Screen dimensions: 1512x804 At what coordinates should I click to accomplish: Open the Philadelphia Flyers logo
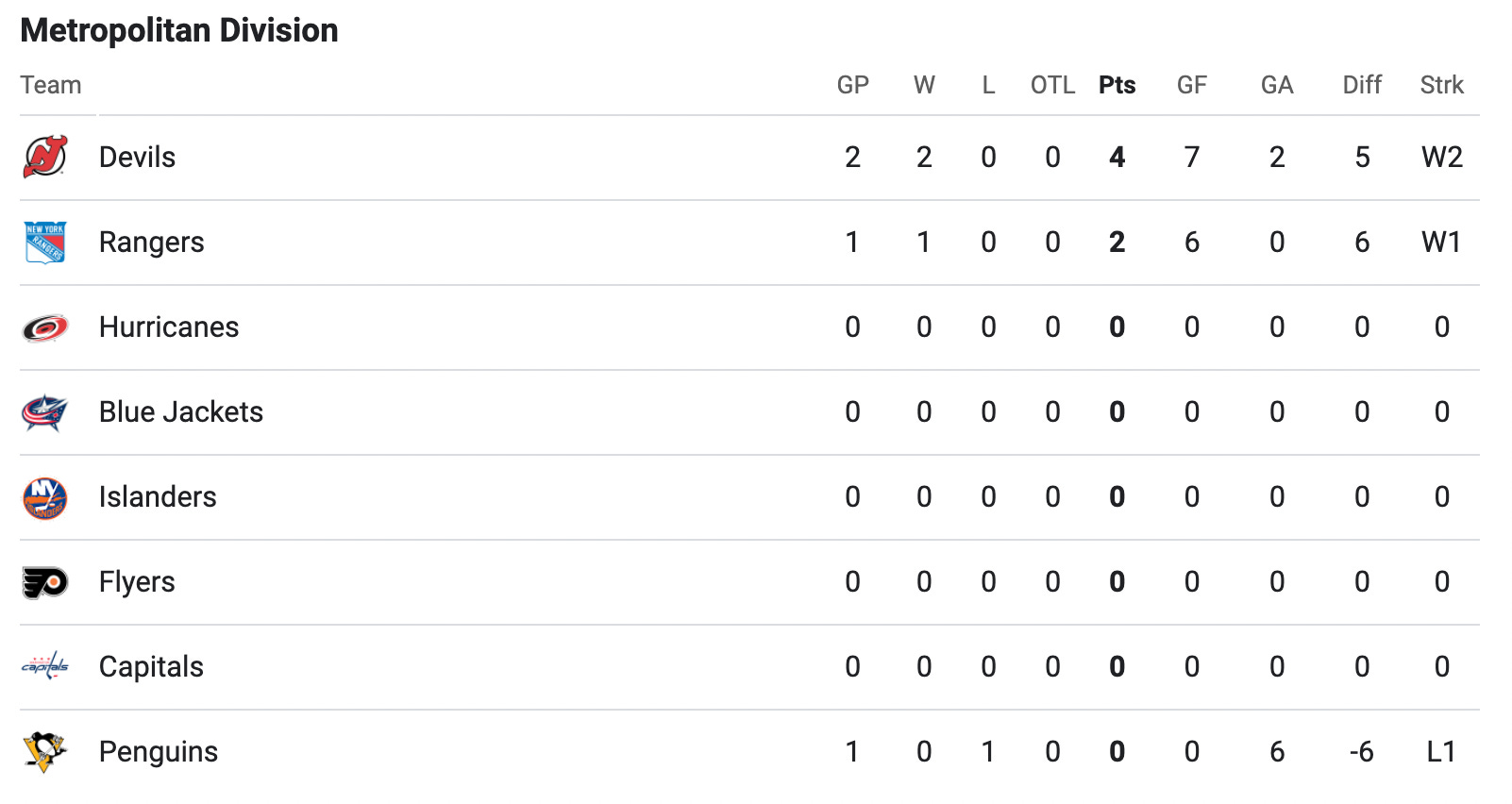click(x=45, y=582)
